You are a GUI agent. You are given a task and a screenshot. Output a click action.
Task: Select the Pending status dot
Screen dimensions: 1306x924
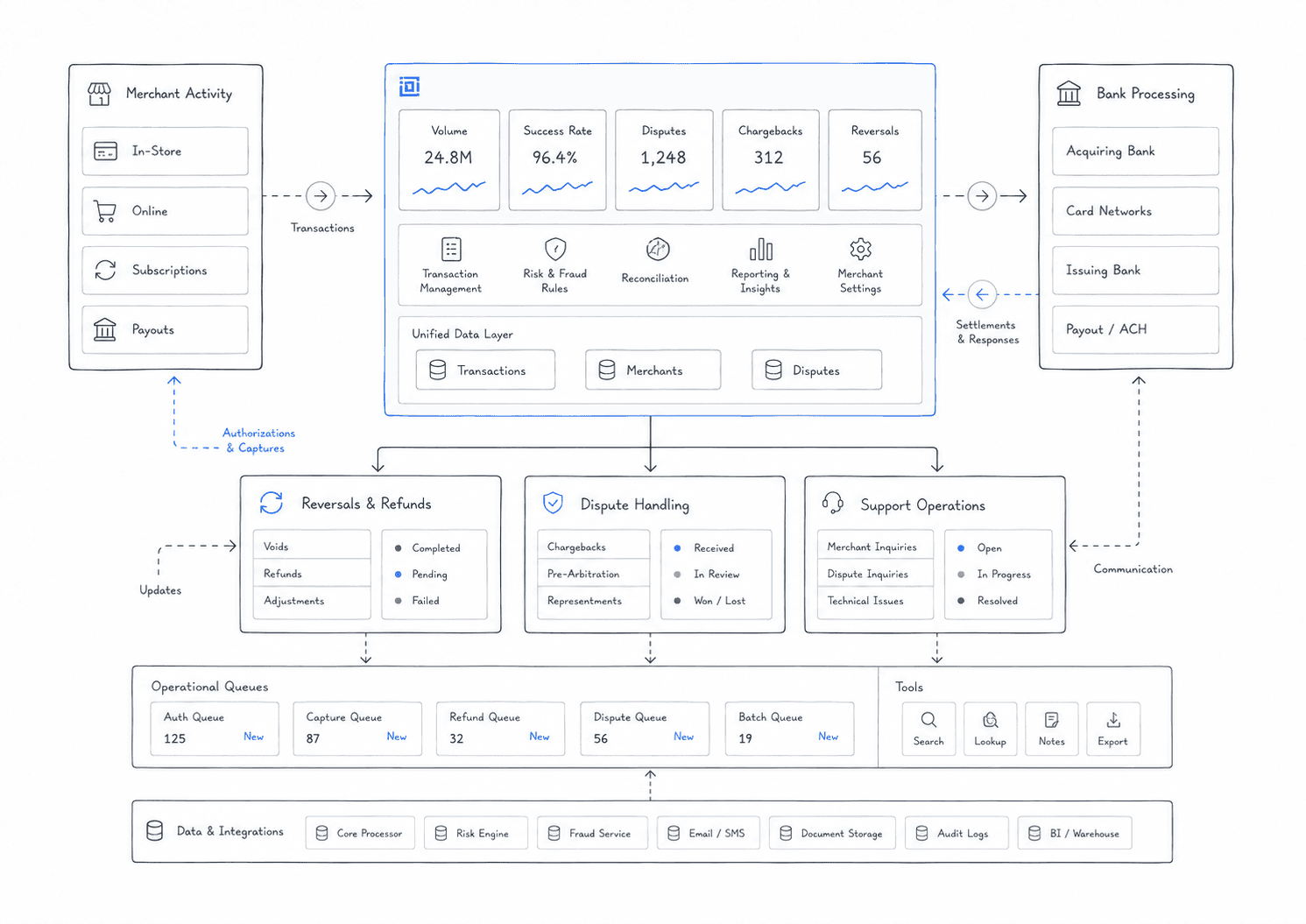coord(399,575)
